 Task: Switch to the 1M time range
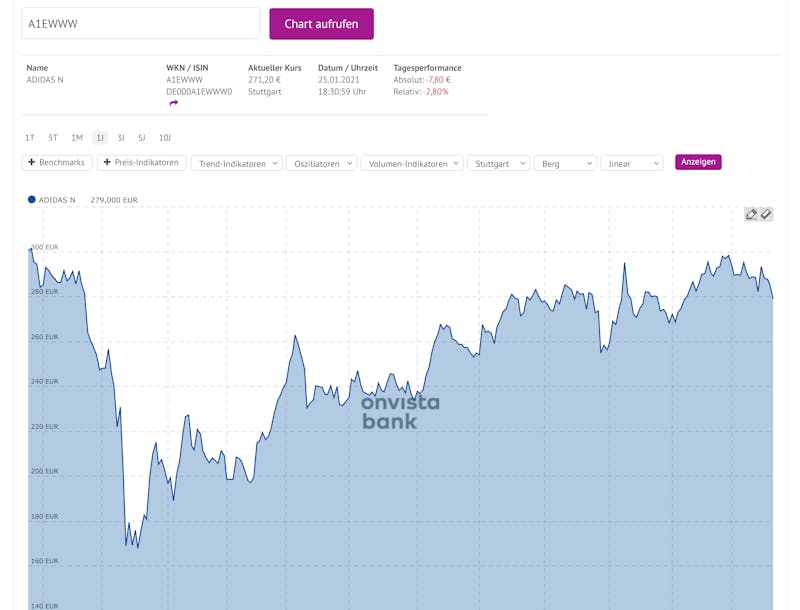(x=77, y=138)
